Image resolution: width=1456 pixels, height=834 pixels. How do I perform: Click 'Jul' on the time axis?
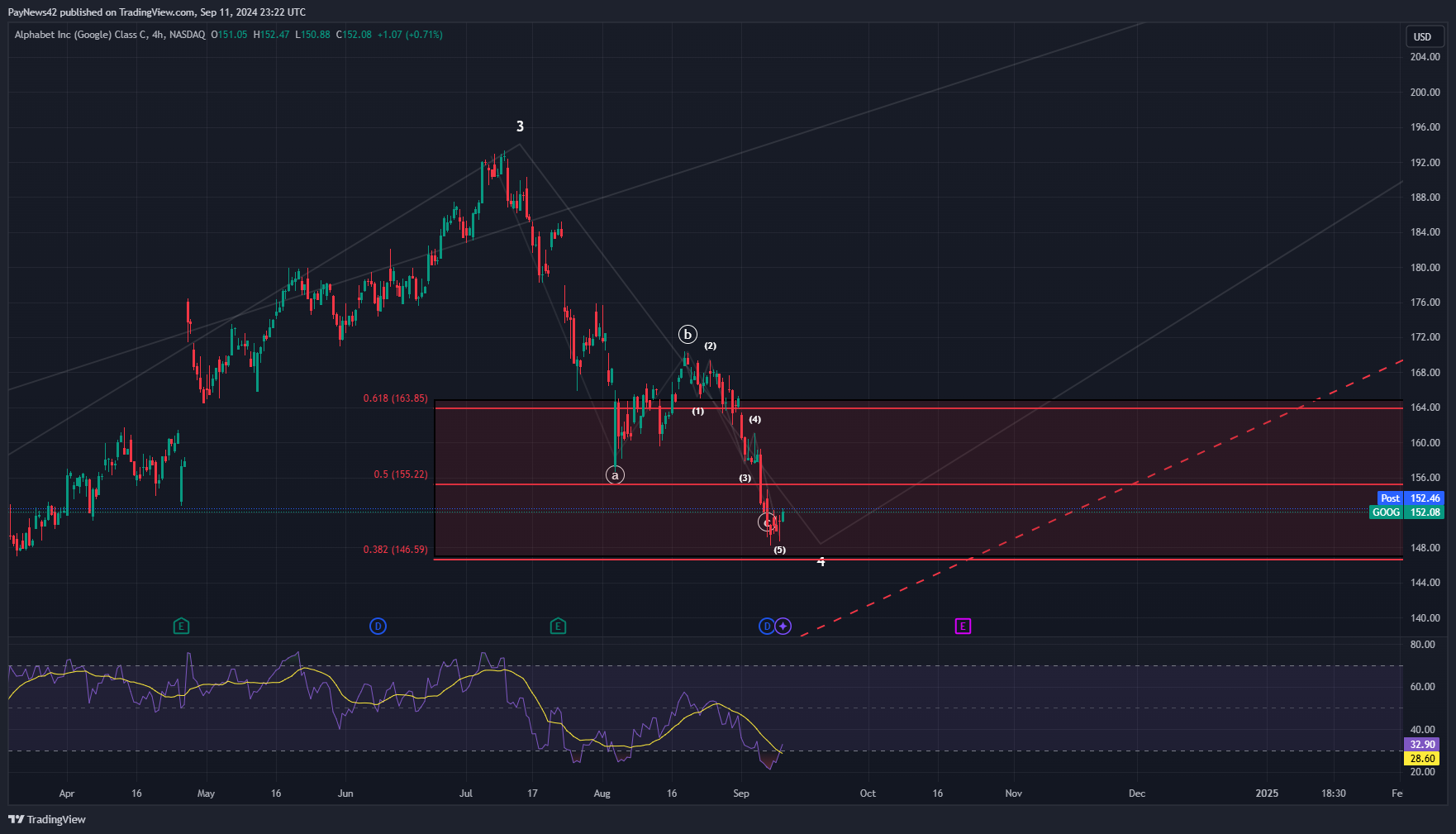466,793
